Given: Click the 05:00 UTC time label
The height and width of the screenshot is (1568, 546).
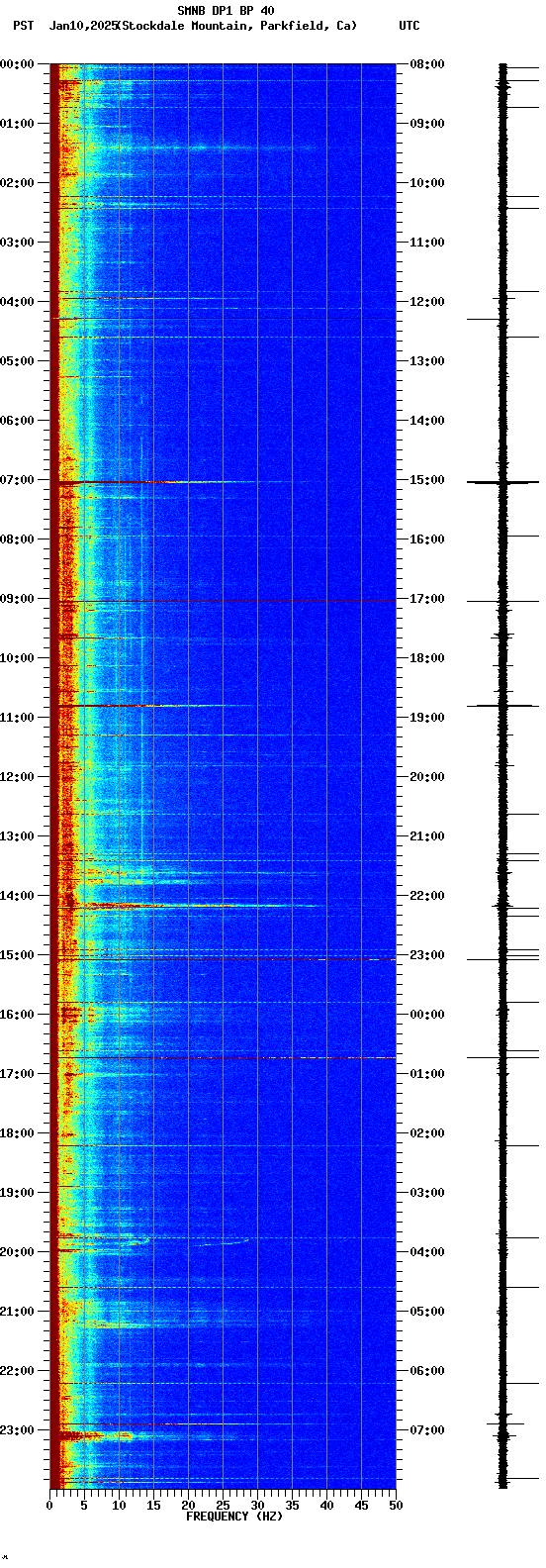Looking at the screenshot, I should pyautogui.click(x=427, y=1312).
